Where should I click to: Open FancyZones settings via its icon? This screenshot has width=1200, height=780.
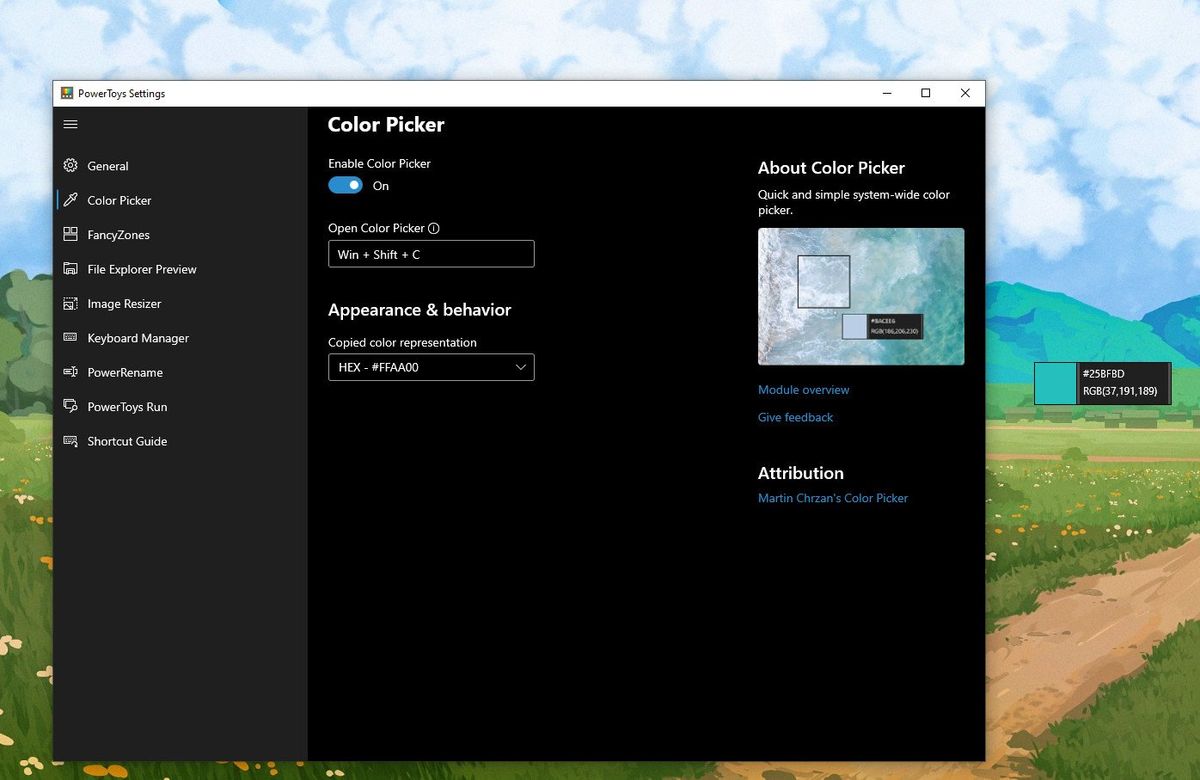[x=70, y=234]
